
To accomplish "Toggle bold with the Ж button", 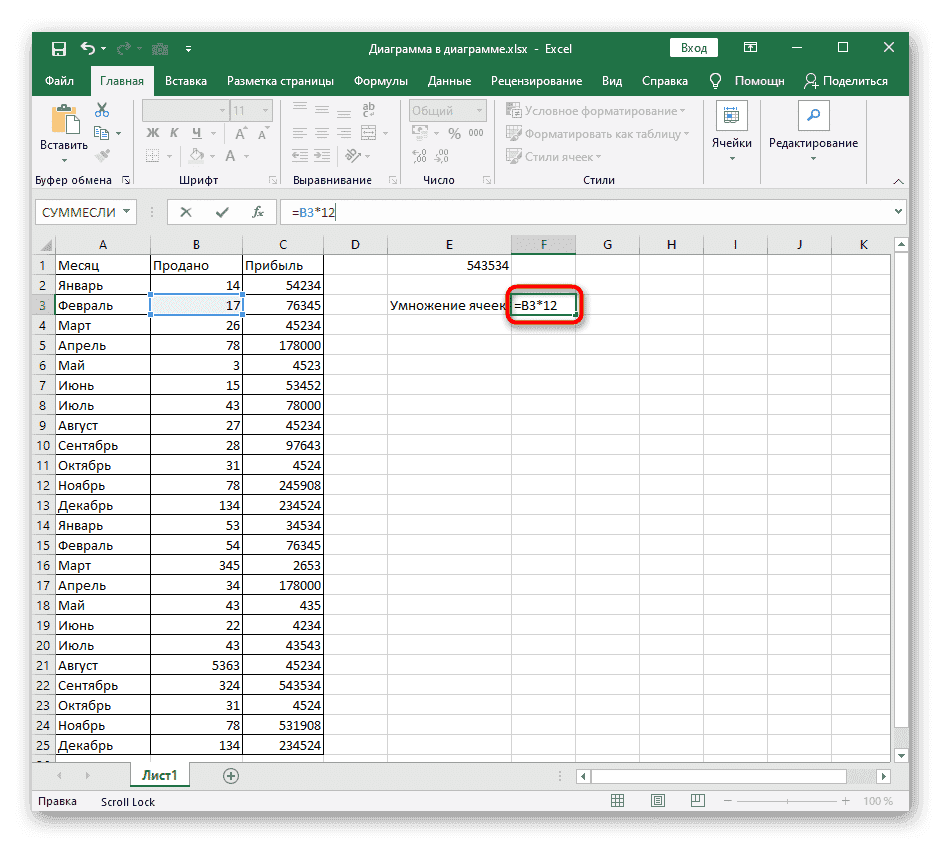I will pyautogui.click(x=151, y=133).
